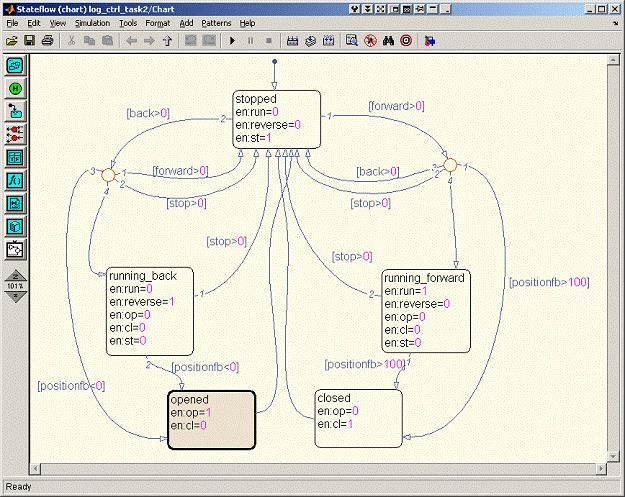Click the running_forward state box
This screenshot has width=625, height=497.
[425, 310]
